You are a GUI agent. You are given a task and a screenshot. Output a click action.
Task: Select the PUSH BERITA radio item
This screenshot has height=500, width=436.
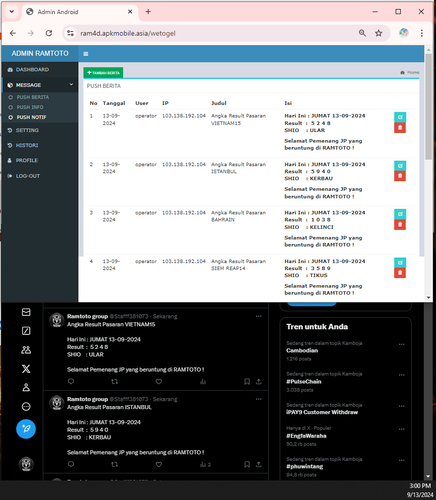tap(10, 97)
